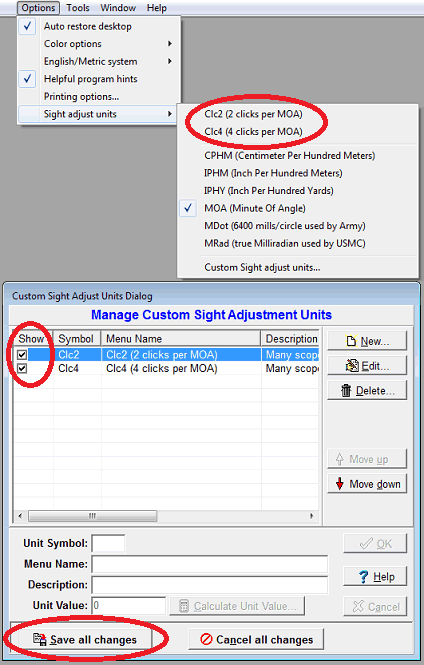Click the Menu Name text field
The height and width of the screenshot is (665, 424).
(x=210, y=564)
